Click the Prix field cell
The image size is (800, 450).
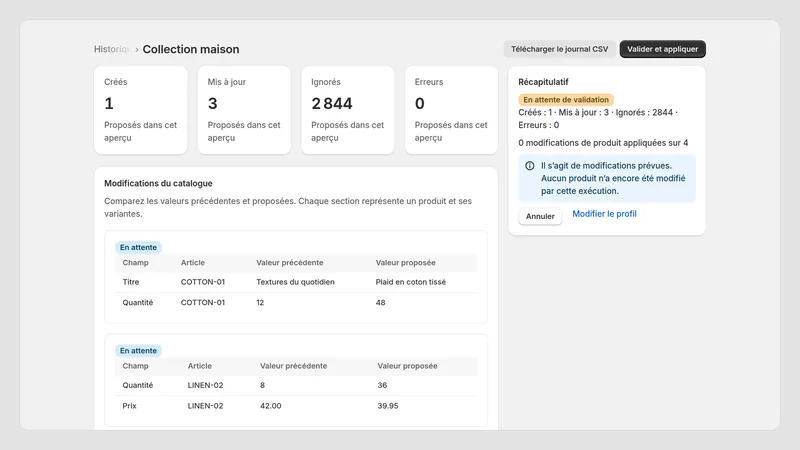coord(130,406)
